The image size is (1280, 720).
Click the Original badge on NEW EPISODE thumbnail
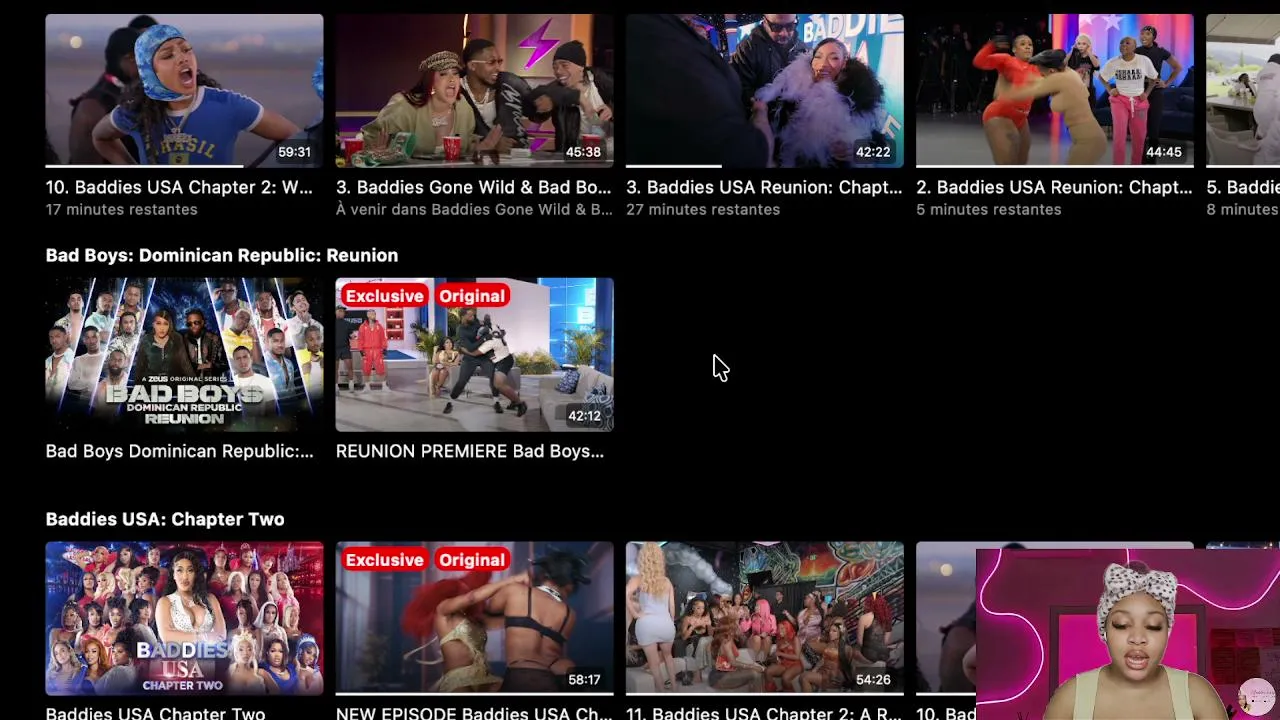coord(472,560)
